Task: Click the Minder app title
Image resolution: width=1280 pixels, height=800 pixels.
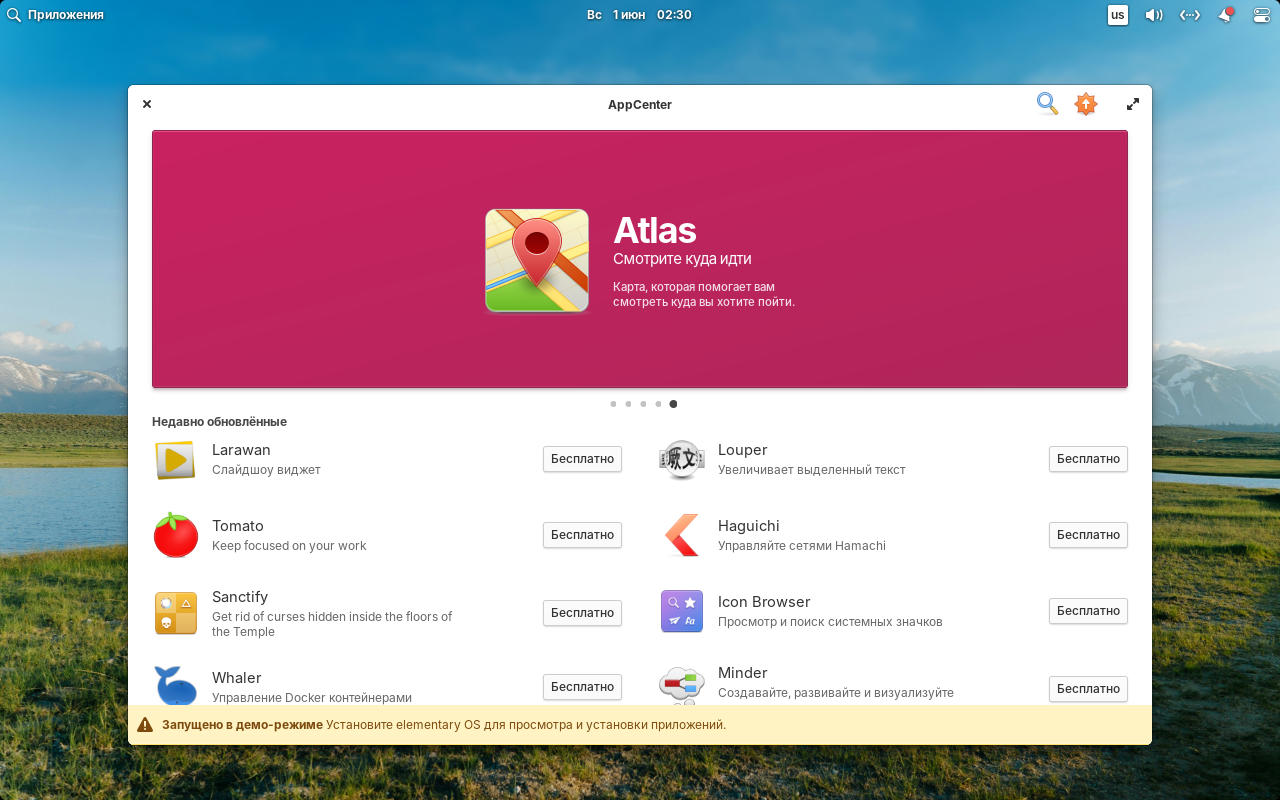Action: coord(743,673)
